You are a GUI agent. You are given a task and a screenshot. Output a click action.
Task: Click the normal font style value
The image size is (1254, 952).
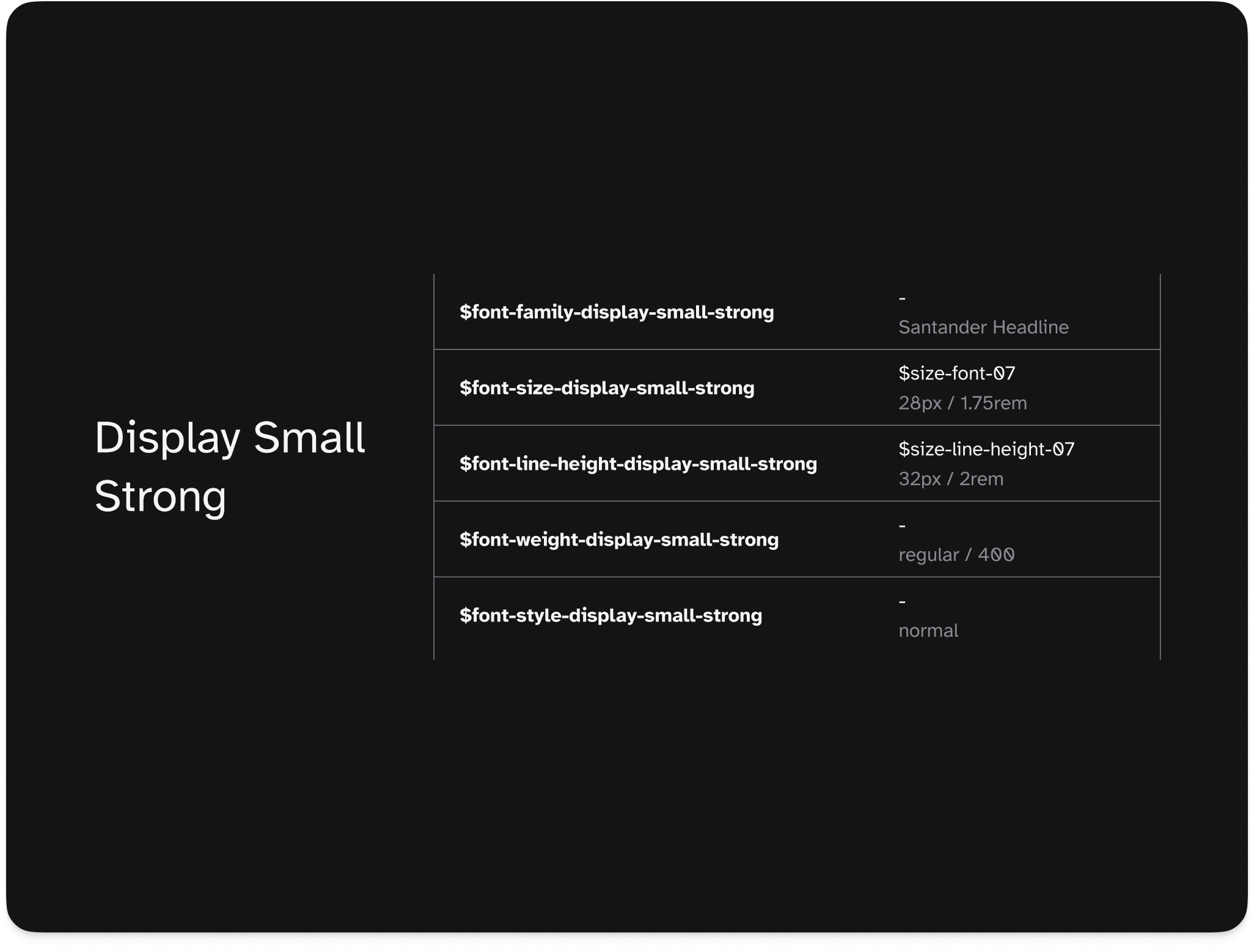tap(928, 631)
